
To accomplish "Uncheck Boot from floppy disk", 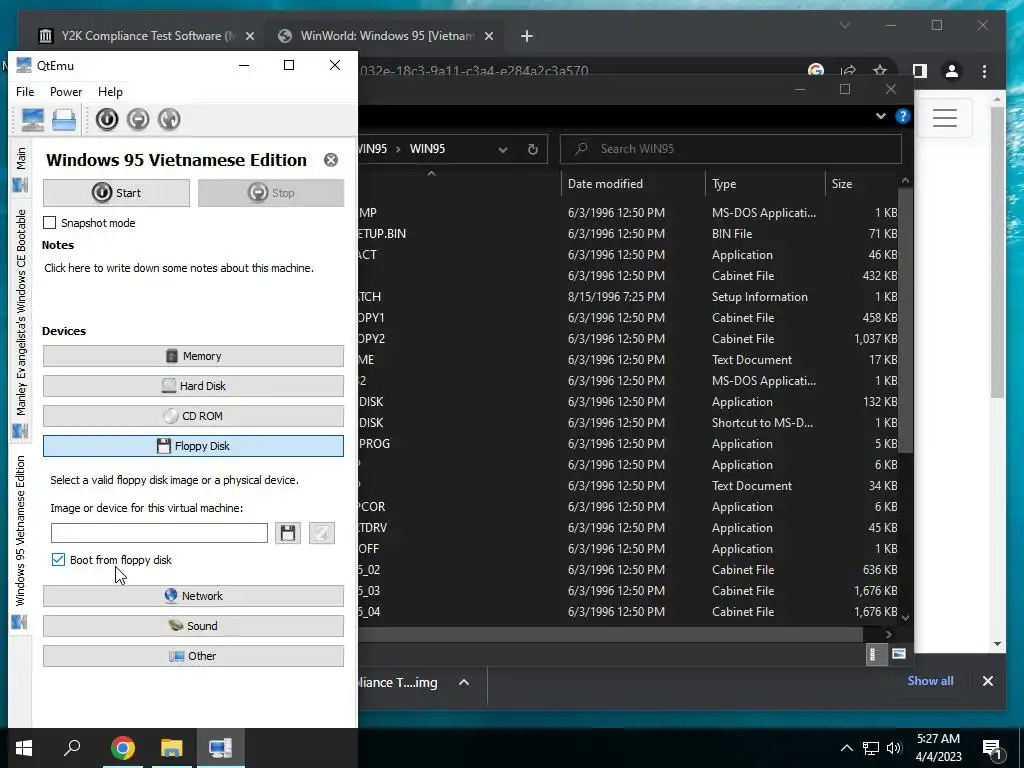I will click(58, 560).
